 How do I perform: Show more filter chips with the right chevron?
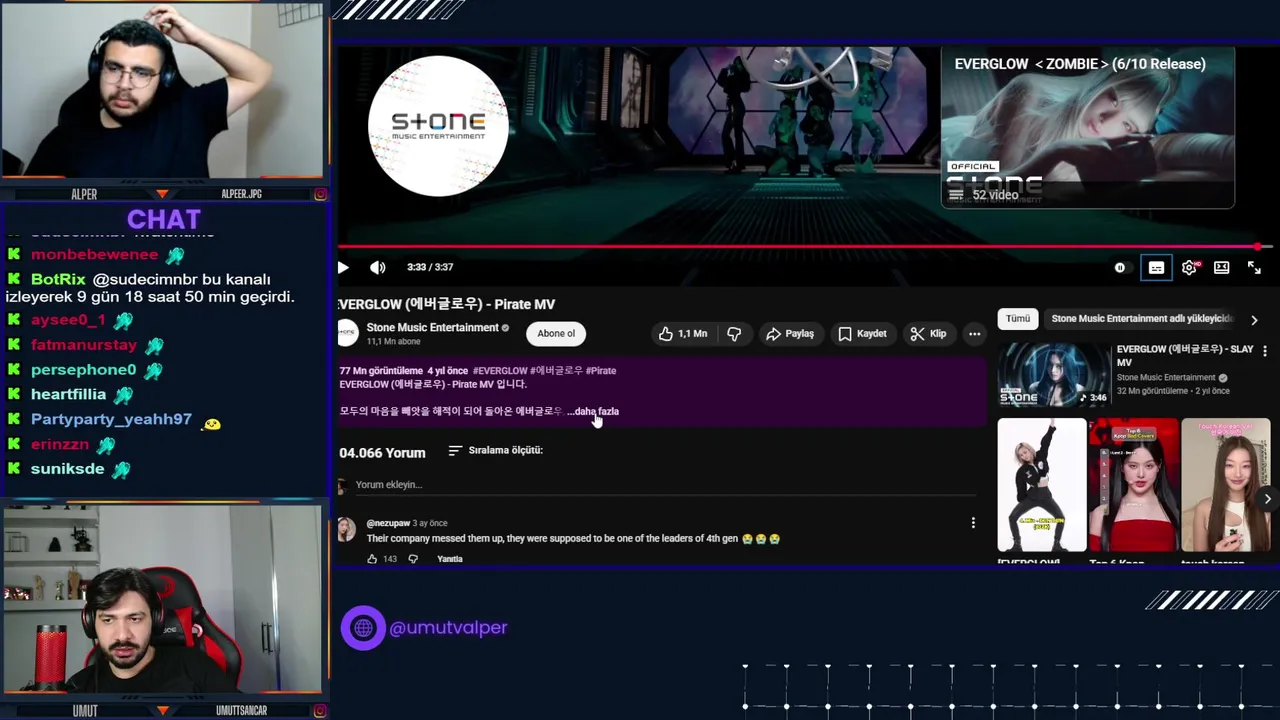(x=1254, y=320)
